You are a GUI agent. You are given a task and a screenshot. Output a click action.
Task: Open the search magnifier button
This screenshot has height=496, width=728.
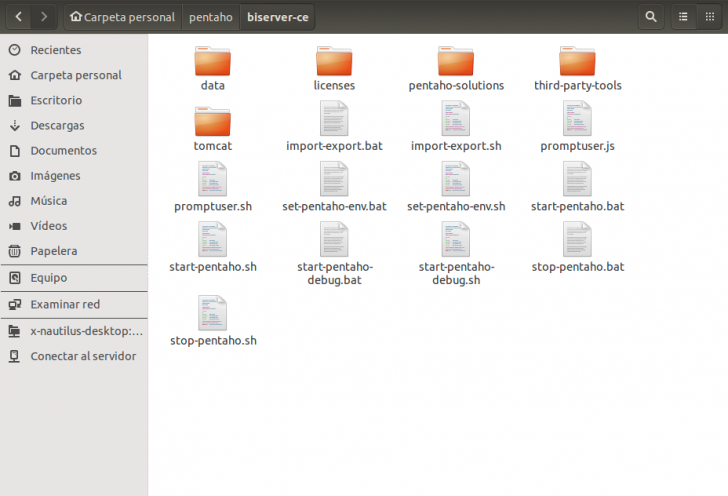click(651, 17)
